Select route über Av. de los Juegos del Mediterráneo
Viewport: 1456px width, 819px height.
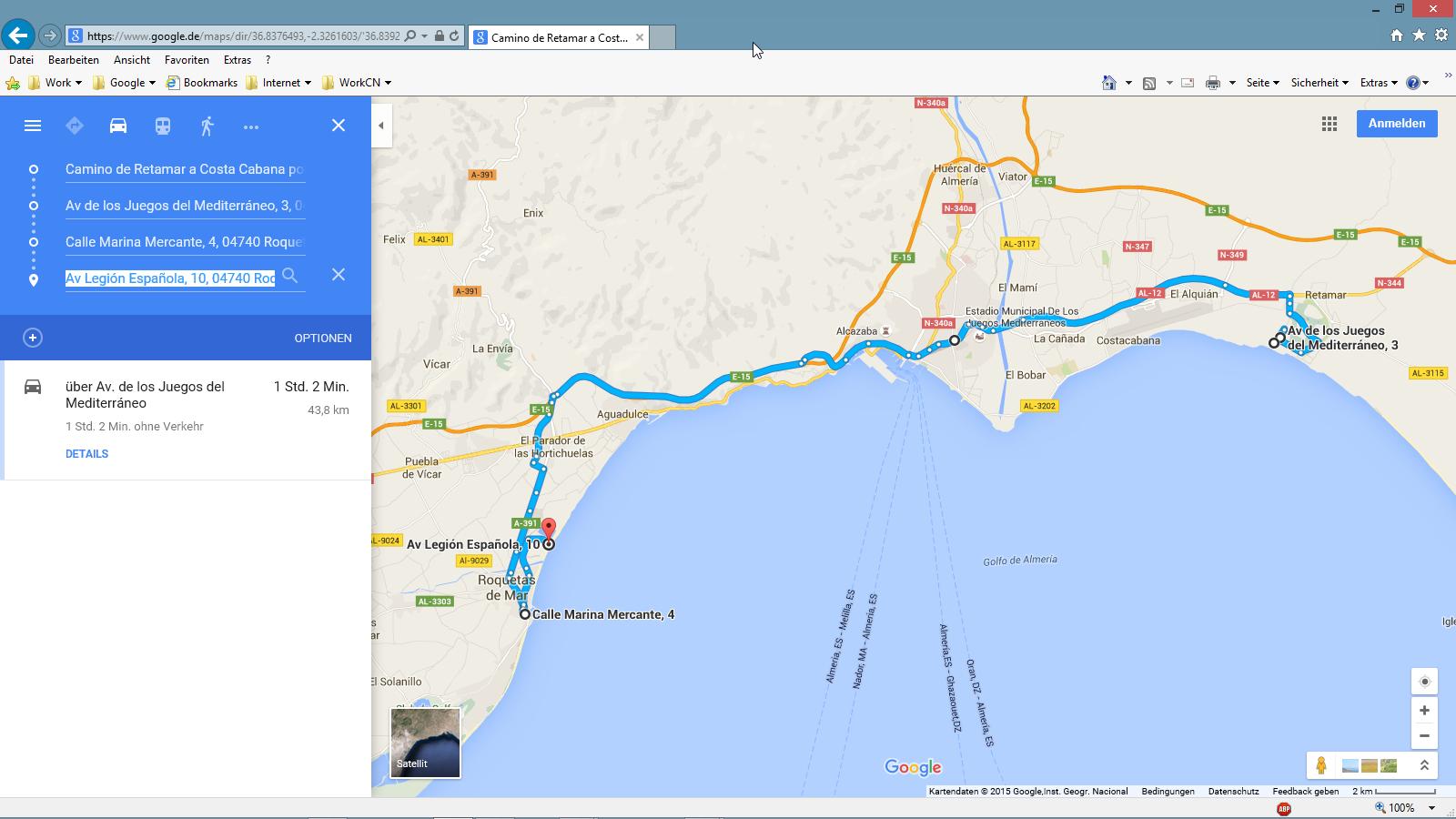click(x=187, y=420)
